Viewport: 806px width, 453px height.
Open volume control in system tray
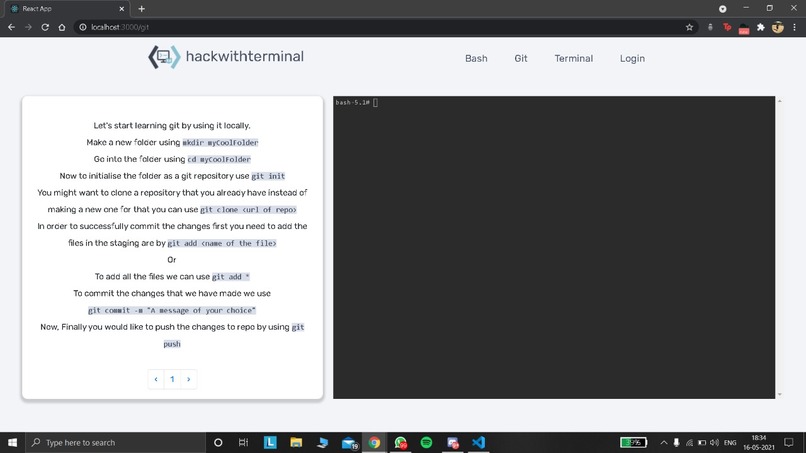point(715,443)
